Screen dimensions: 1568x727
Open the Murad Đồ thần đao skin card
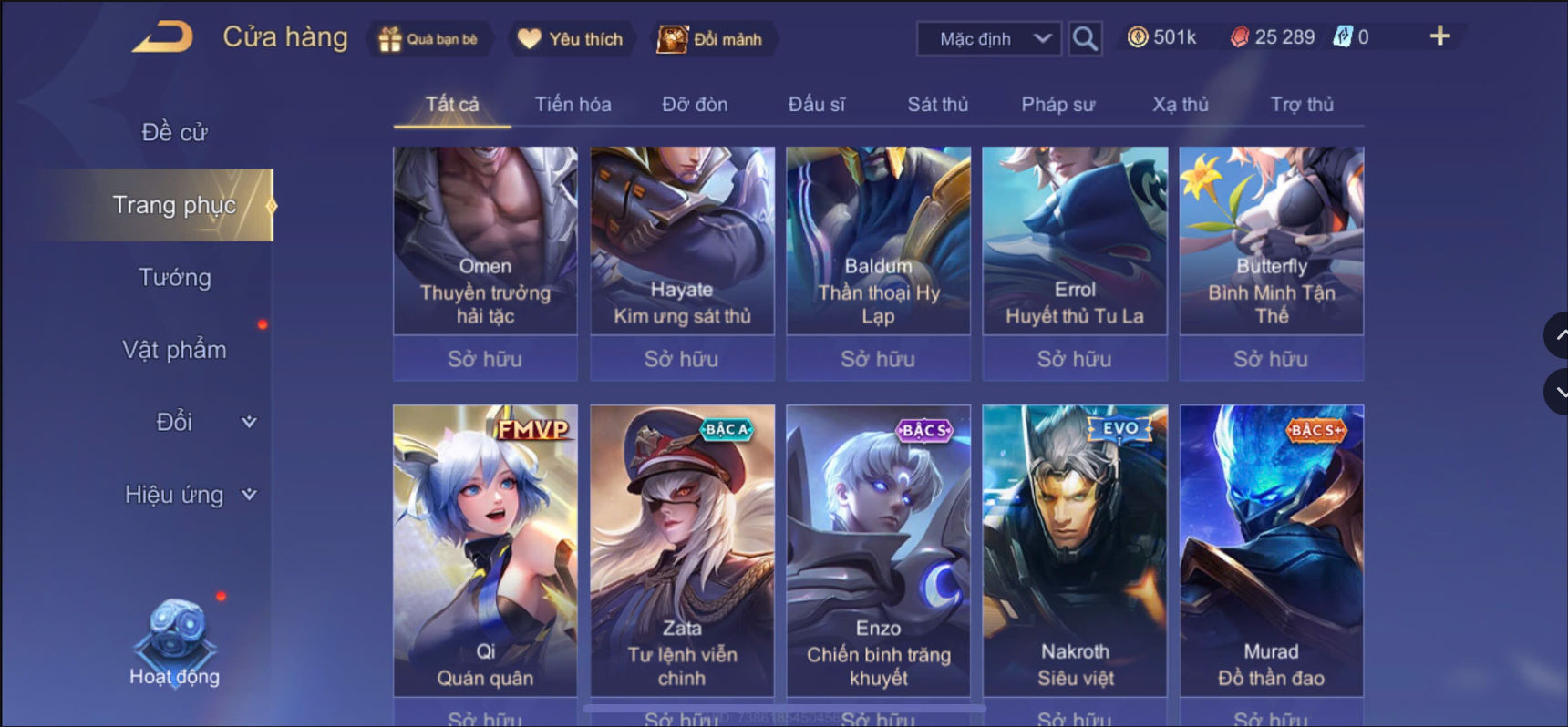(1271, 550)
